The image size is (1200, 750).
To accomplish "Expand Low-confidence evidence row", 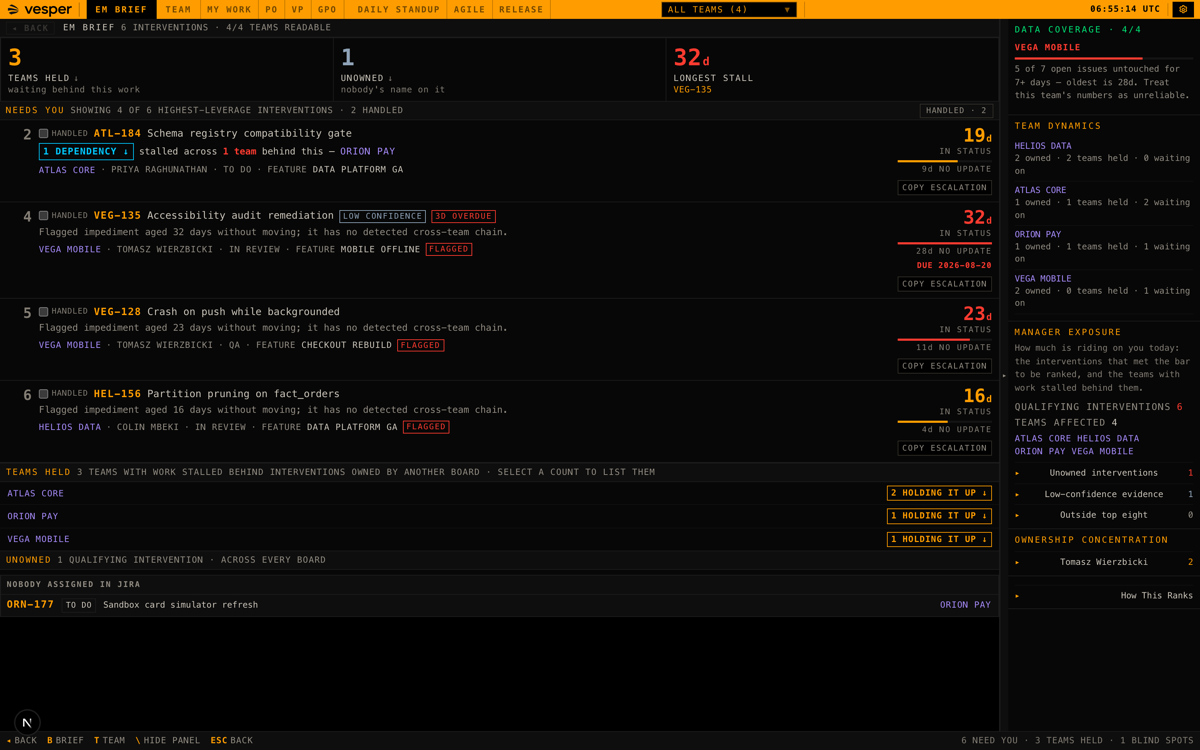I will (1104, 494).
